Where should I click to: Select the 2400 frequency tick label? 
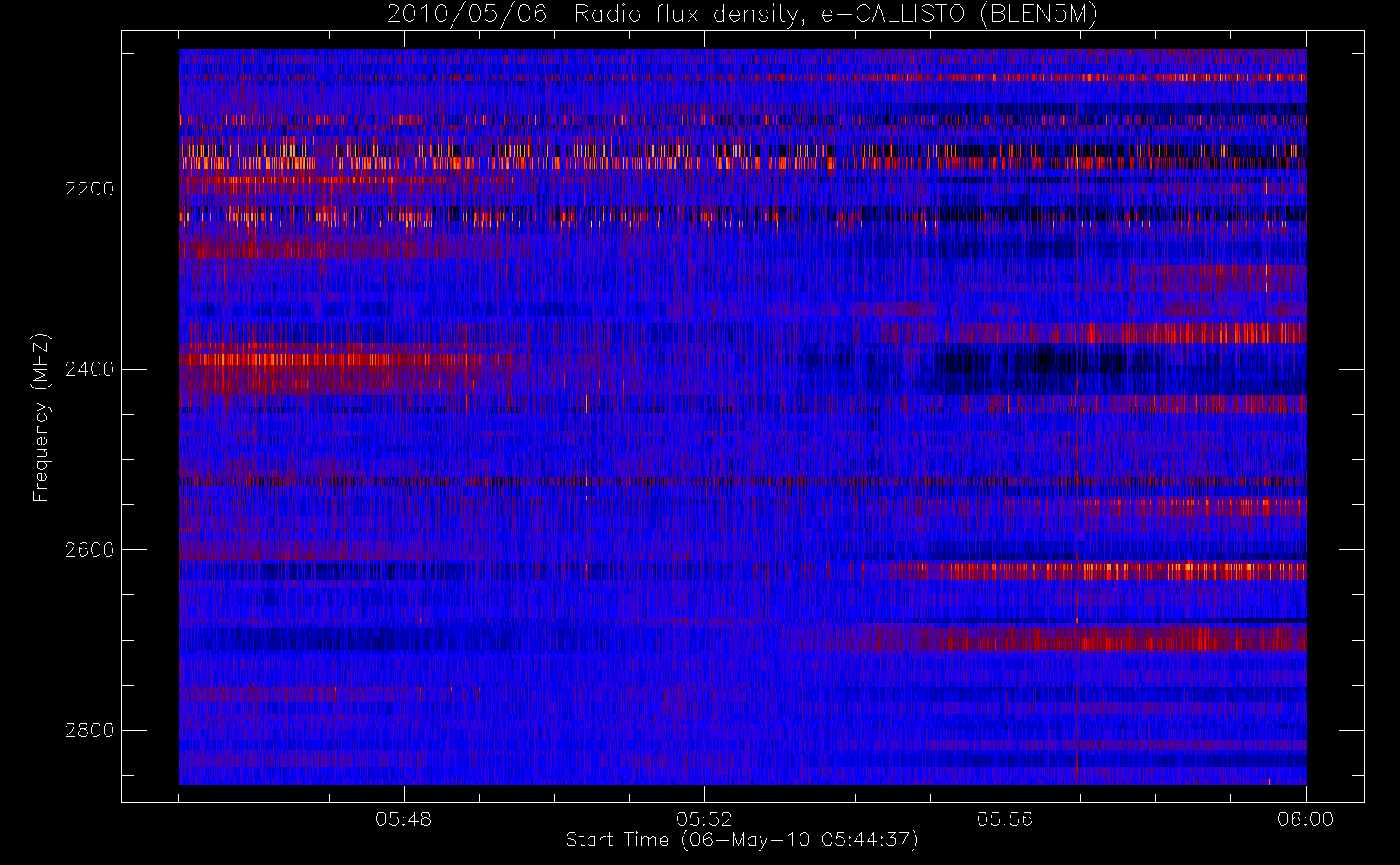click(x=89, y=369)
